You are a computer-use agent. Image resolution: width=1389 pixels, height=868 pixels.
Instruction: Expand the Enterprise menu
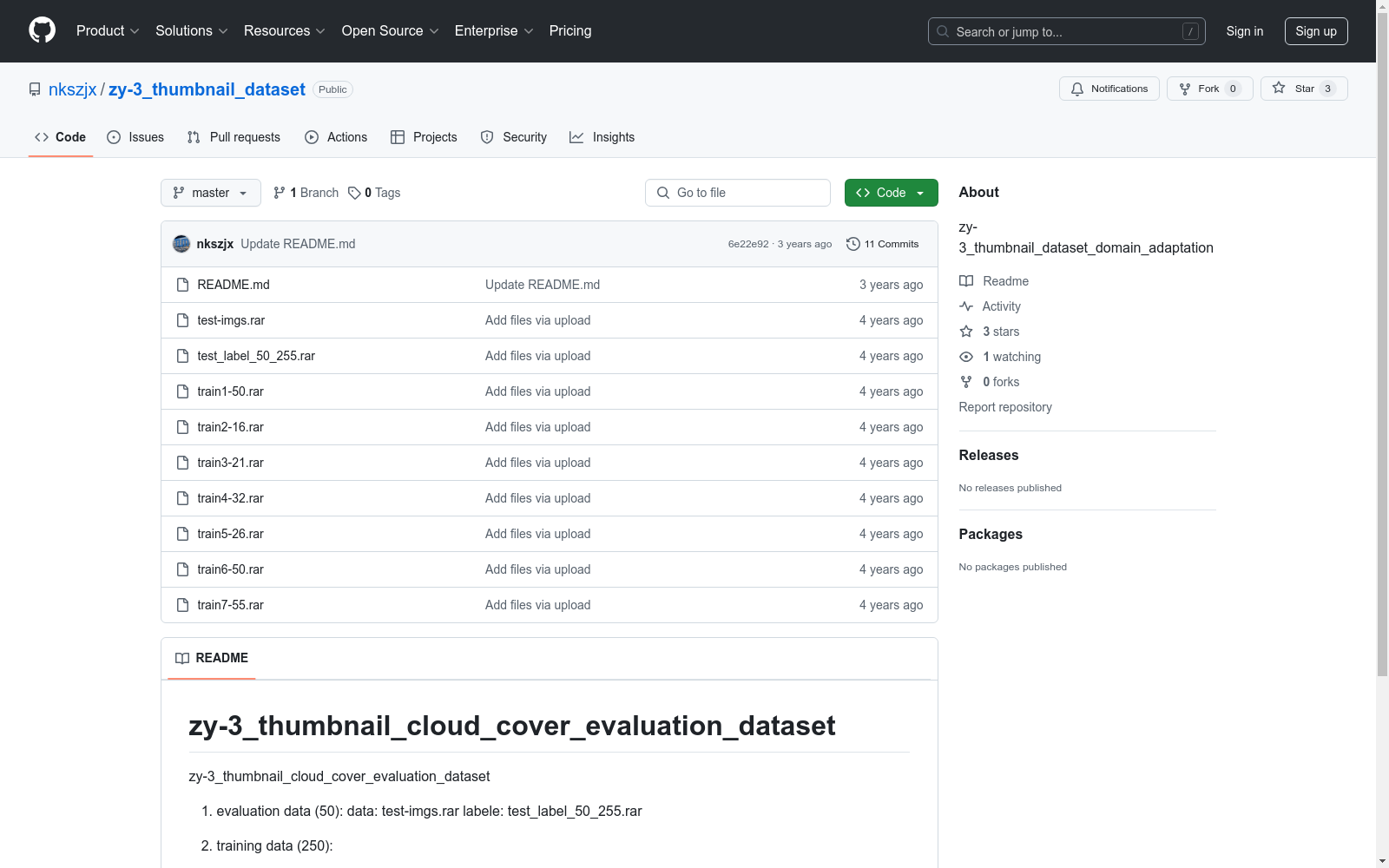[x=494, y=30]
